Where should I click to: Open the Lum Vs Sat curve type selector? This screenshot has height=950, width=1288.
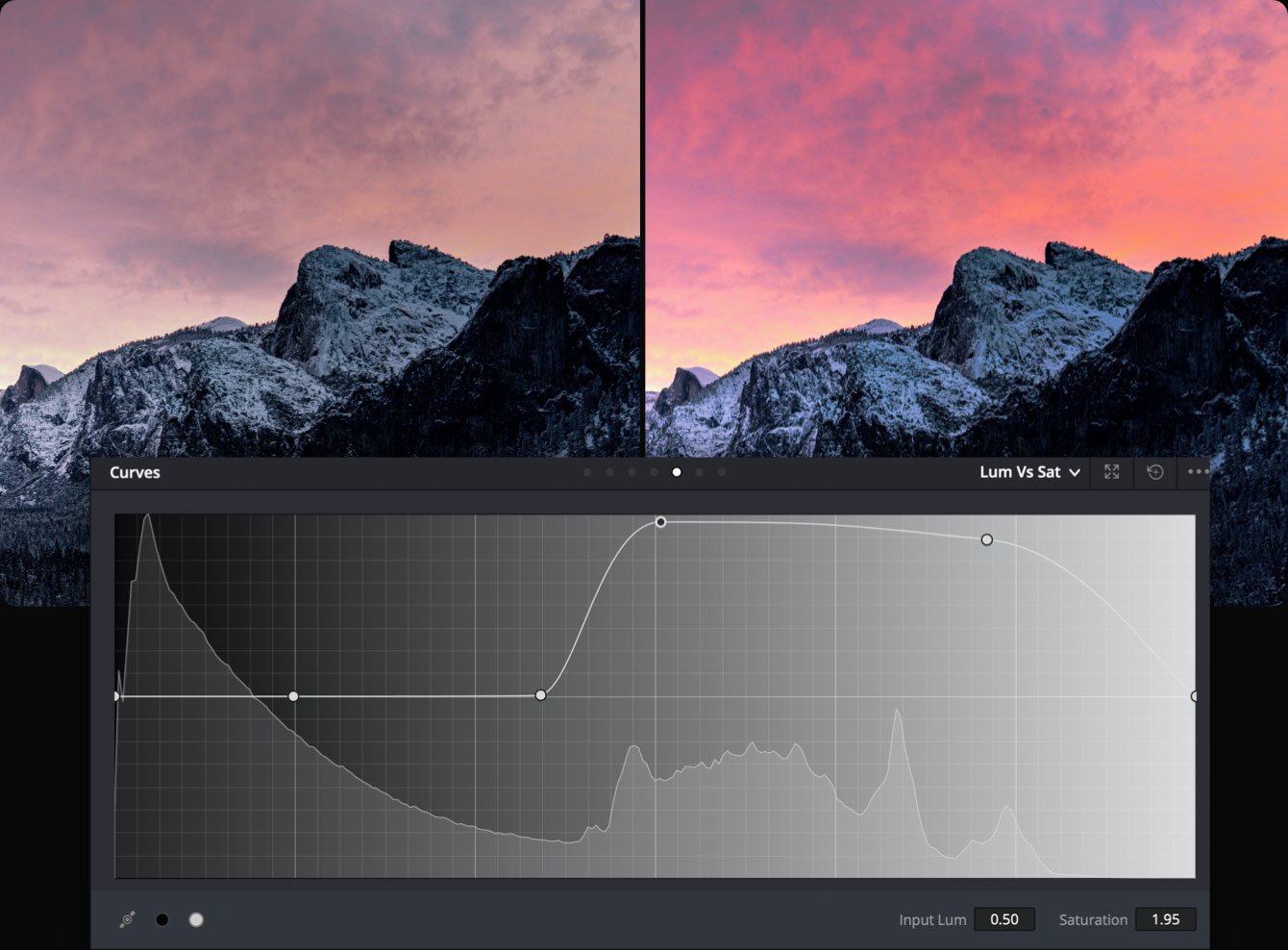tap(1019, 472)
